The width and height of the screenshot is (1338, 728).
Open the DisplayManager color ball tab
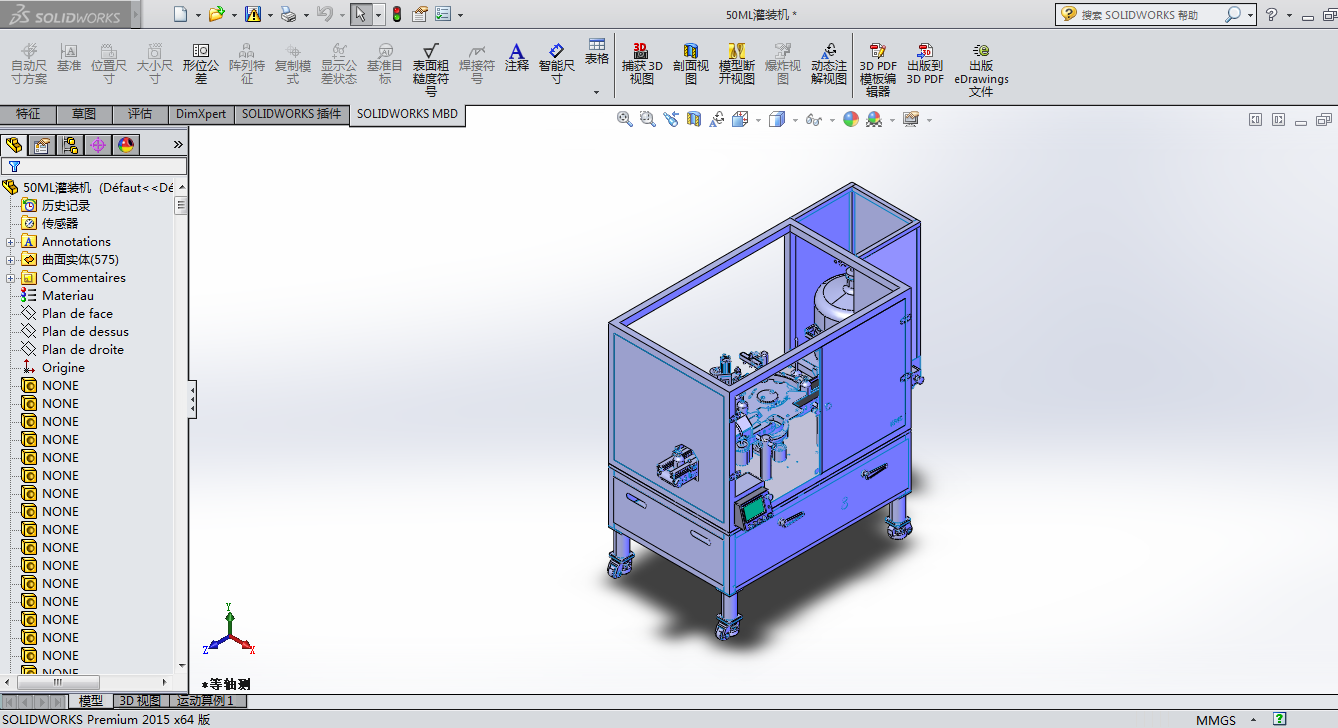(x=126, y=145)
